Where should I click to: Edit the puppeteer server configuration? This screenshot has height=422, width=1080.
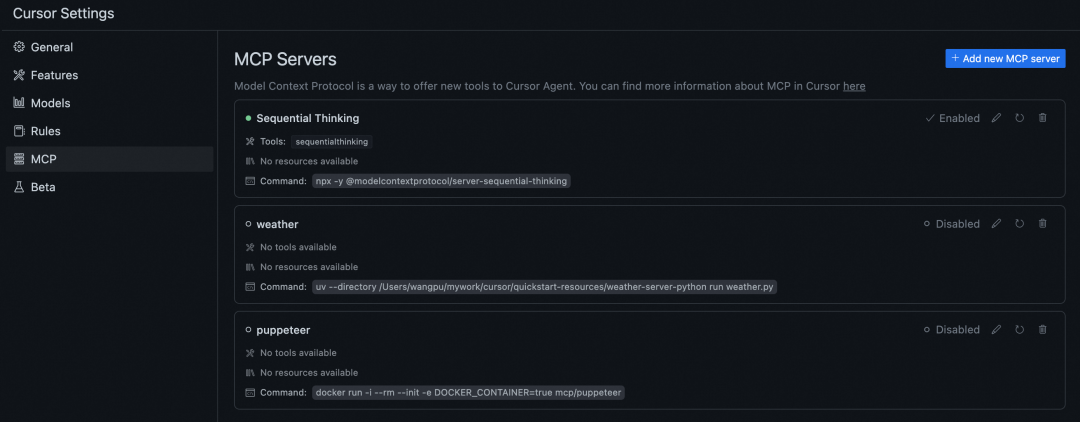[x=996, y=330]
